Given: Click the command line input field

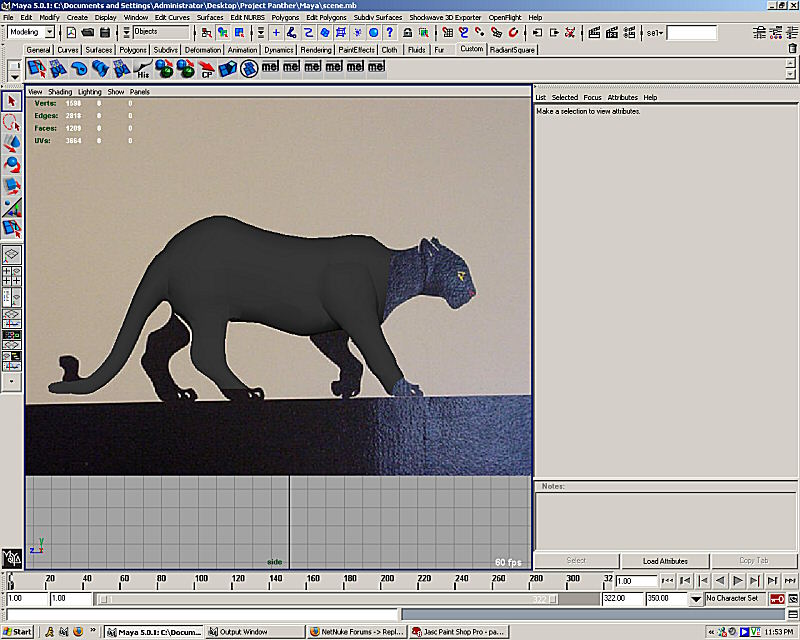Looking at the screenshot, I should click(202, 614).
